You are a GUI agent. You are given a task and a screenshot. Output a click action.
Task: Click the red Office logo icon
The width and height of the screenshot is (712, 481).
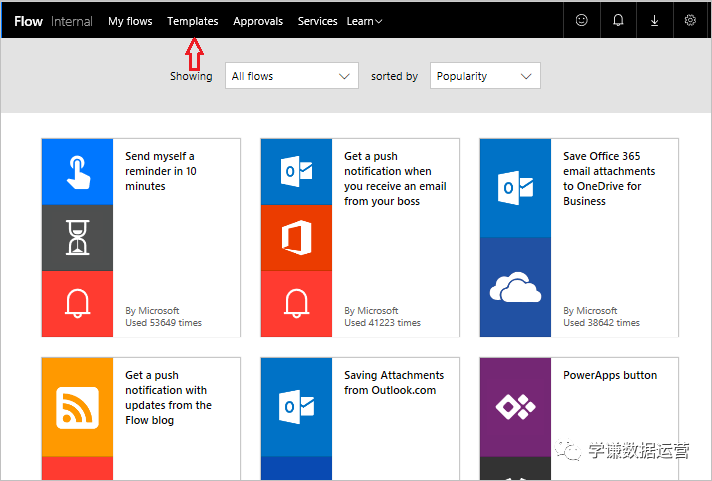tap(296, 237)
